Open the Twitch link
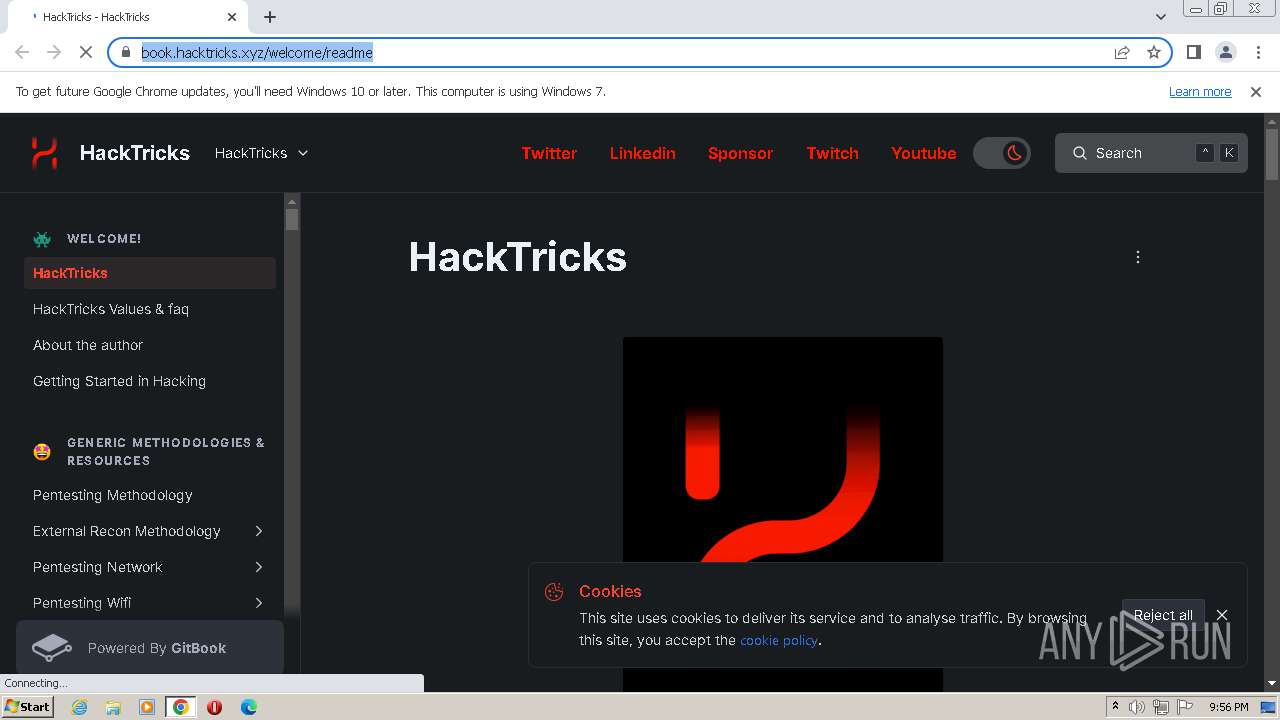1280x720 pixels. point(832,153)
